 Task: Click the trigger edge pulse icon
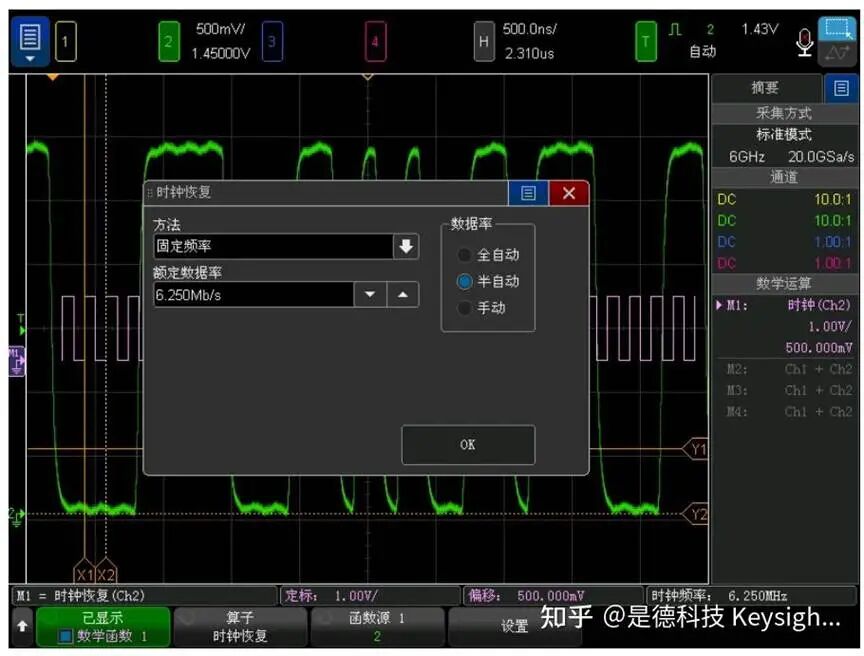coord(675,29)
